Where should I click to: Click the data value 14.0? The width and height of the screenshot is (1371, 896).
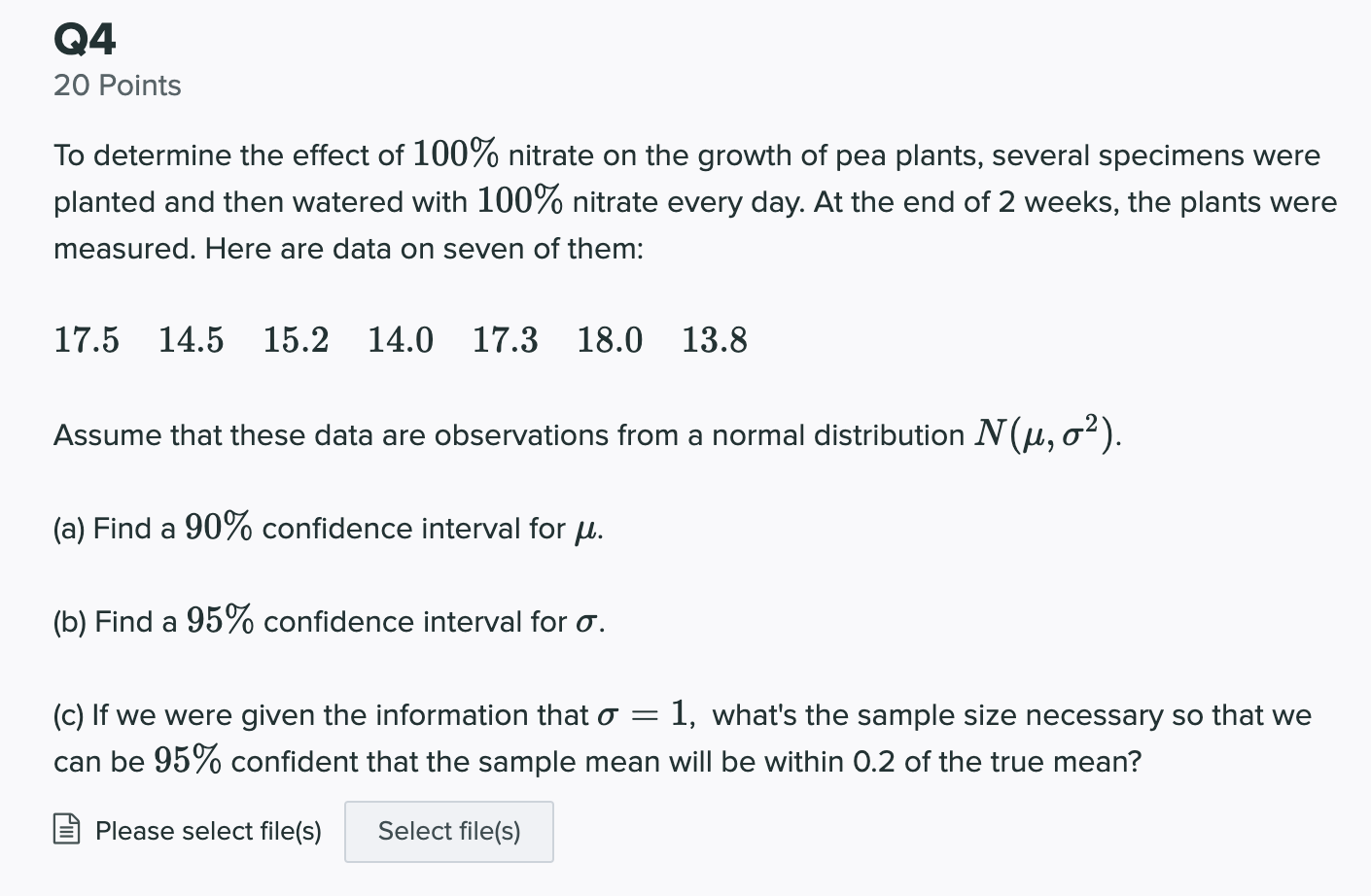pos(401,340)
